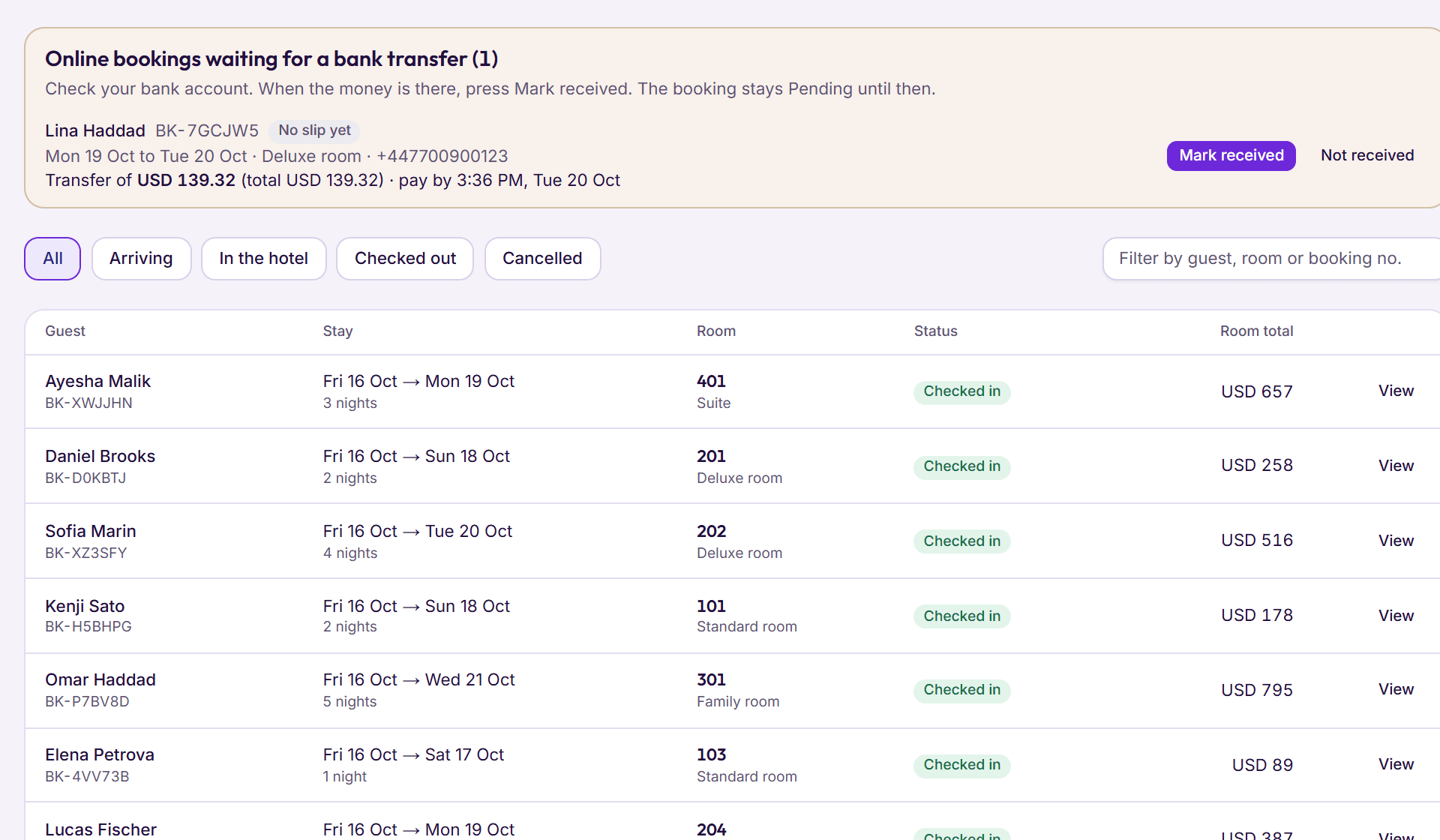Click the USD 657 room total
Viewport: 1440px width, 840px height.
coord(1257,391)
